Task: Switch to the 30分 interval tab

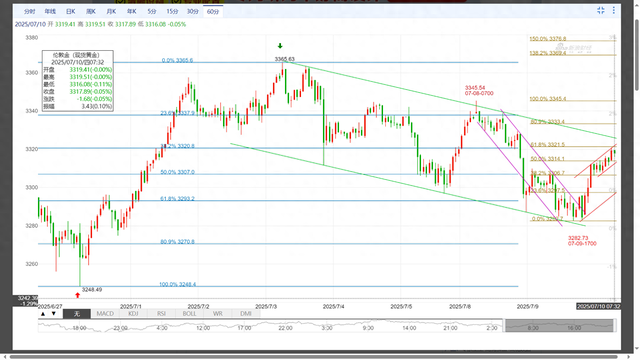Action: click(x=193, y=11)
